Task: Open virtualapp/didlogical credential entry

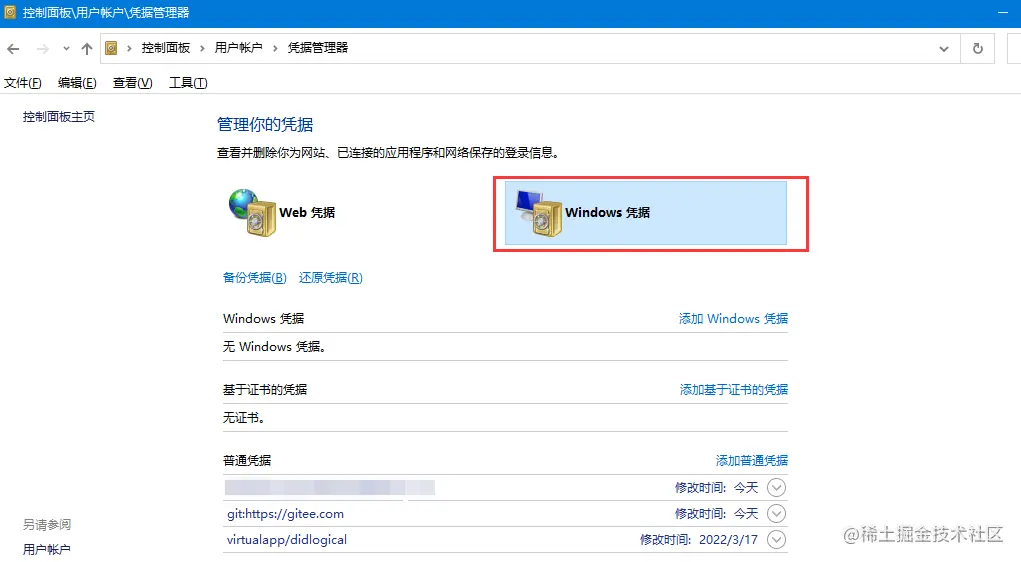Action: tap(287, 540)
